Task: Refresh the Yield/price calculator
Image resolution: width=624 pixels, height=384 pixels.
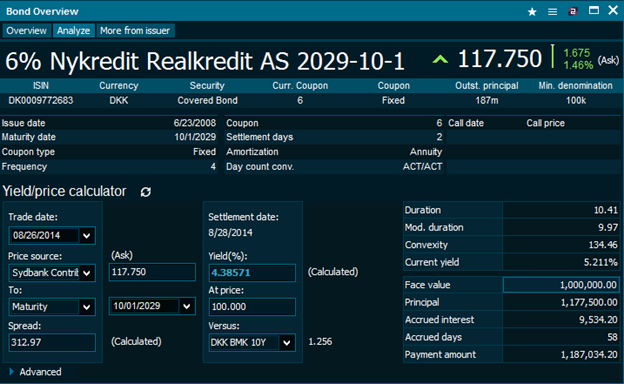Action: click(x=146, y=192)
